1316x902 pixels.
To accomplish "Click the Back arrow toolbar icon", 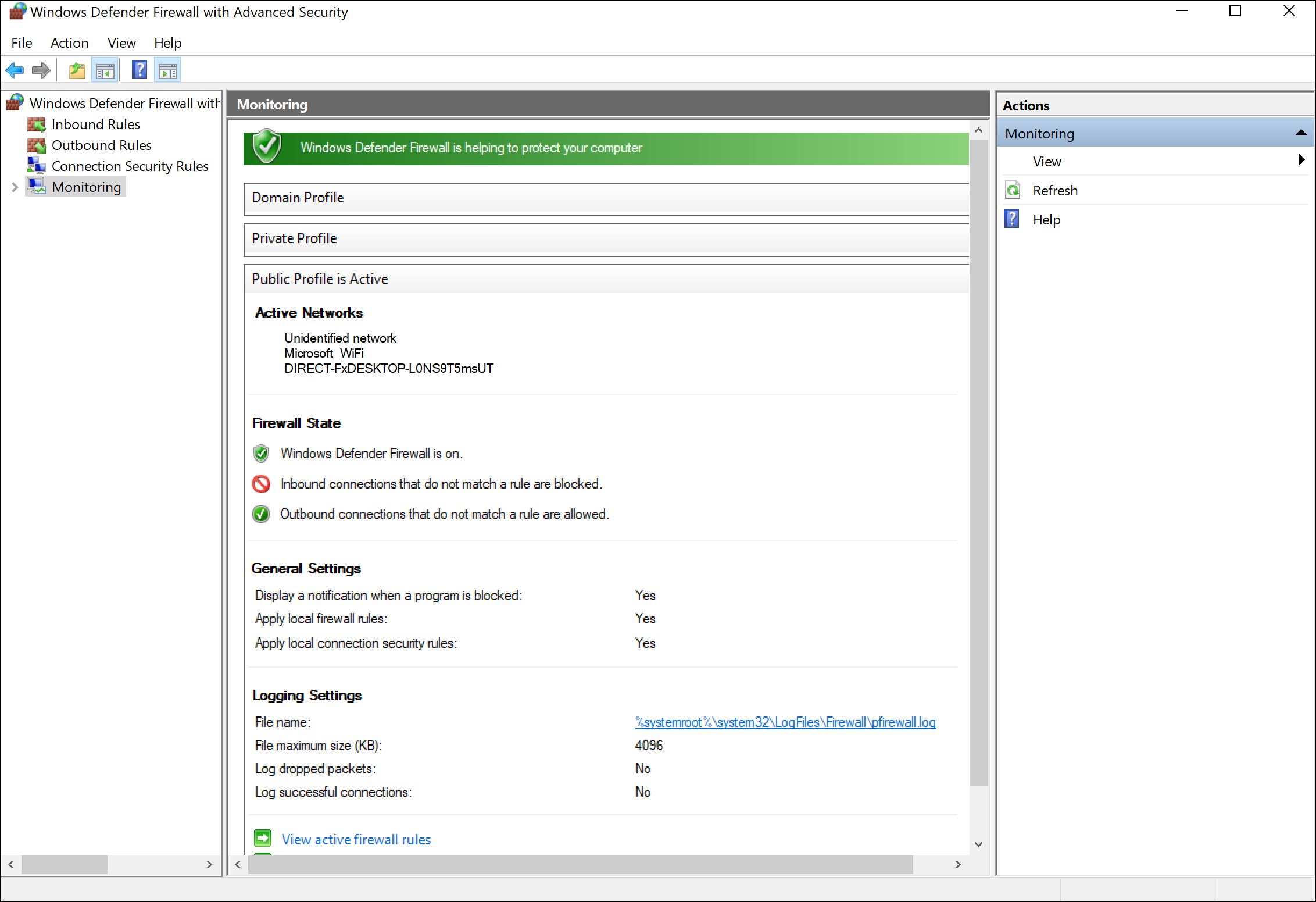I will [x=15, y=71].
